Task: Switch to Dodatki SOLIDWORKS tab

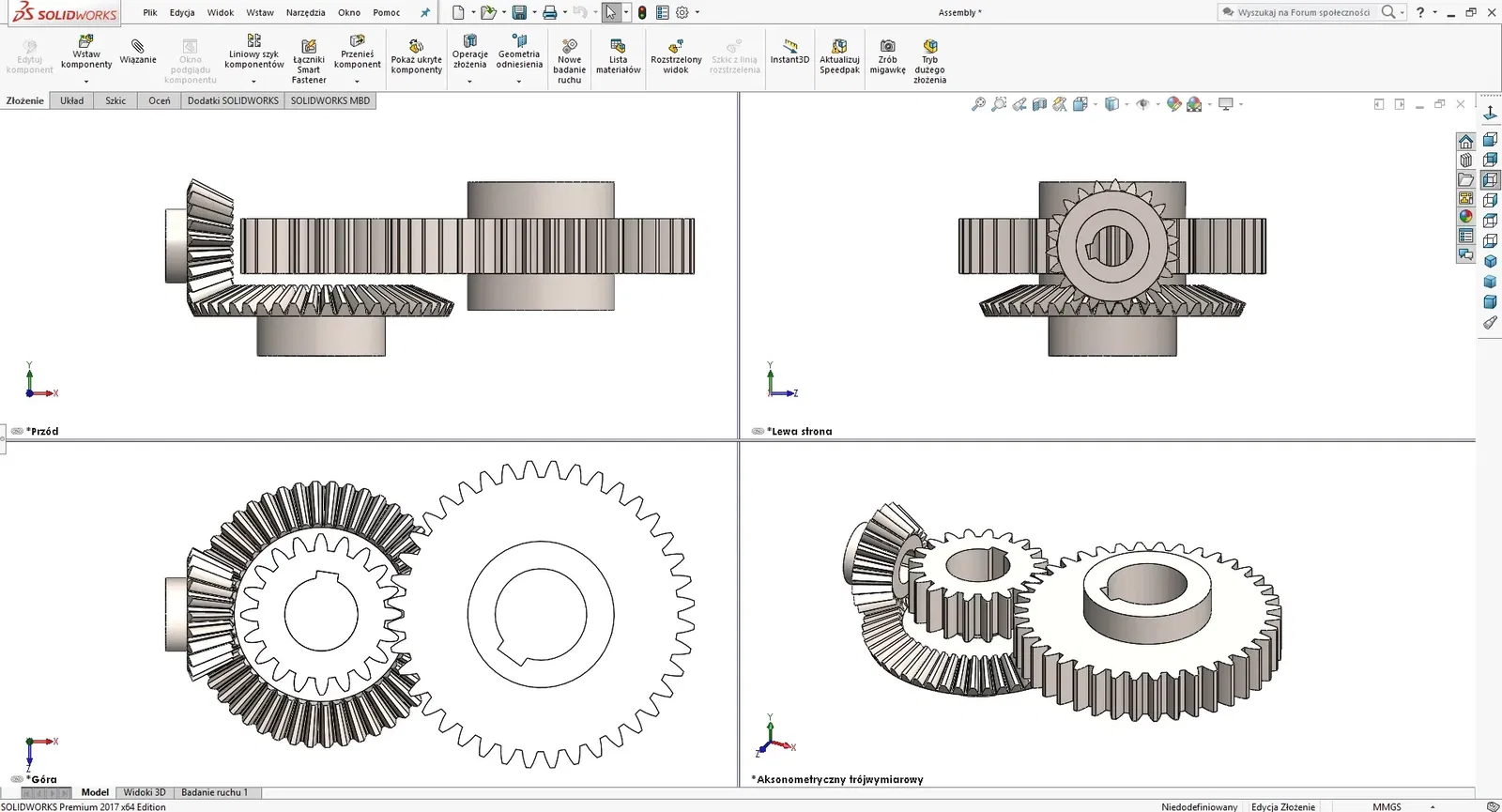Action: tap(233, 100)
